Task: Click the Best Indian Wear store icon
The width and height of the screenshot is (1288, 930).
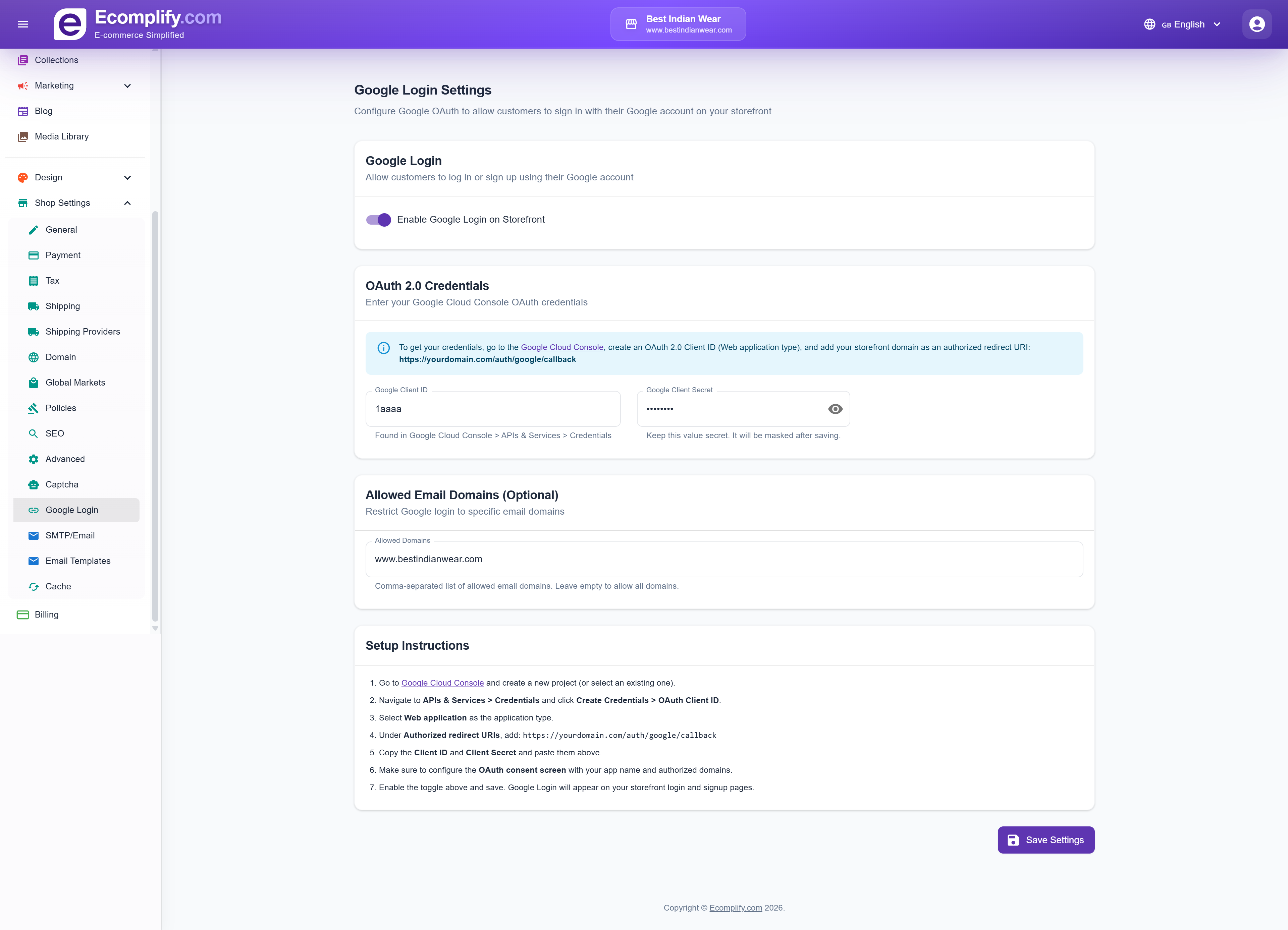Action: tap(631, 24)
